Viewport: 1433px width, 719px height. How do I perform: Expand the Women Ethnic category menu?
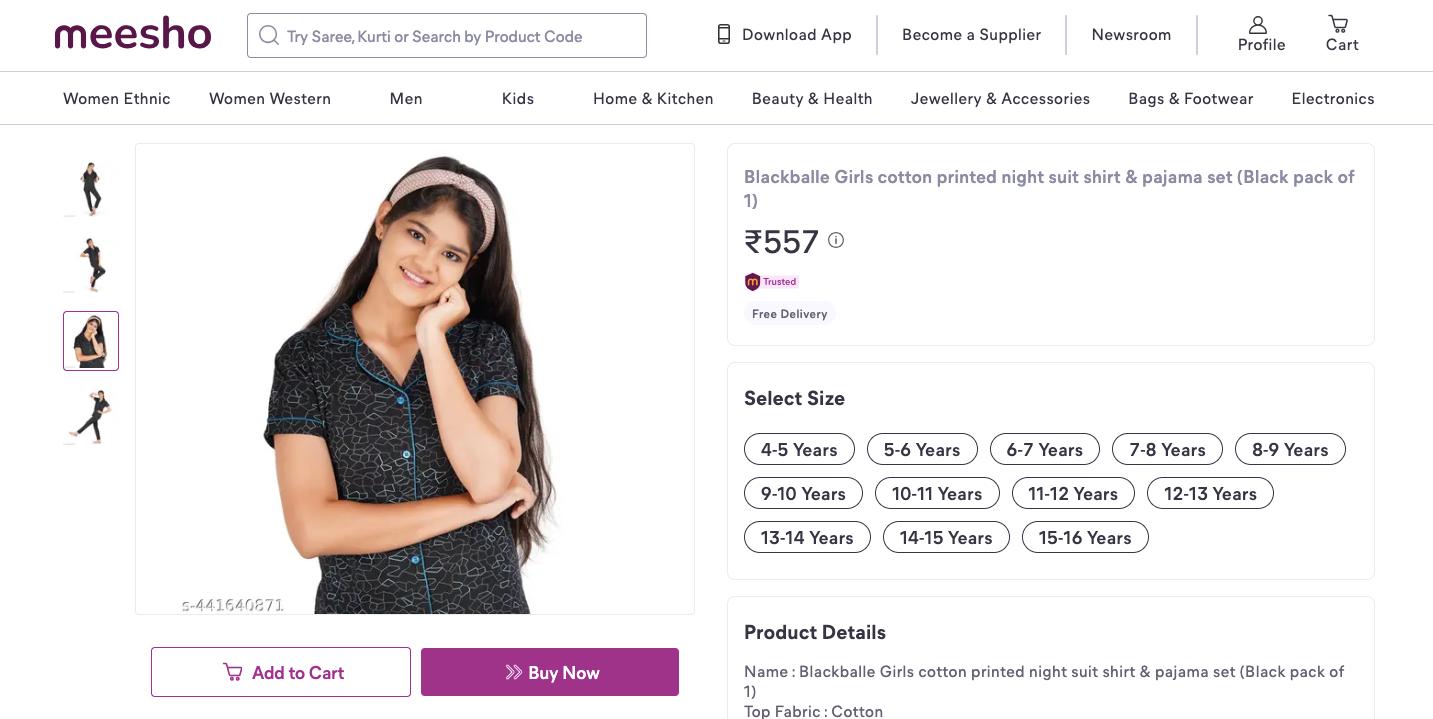(117, 99)
